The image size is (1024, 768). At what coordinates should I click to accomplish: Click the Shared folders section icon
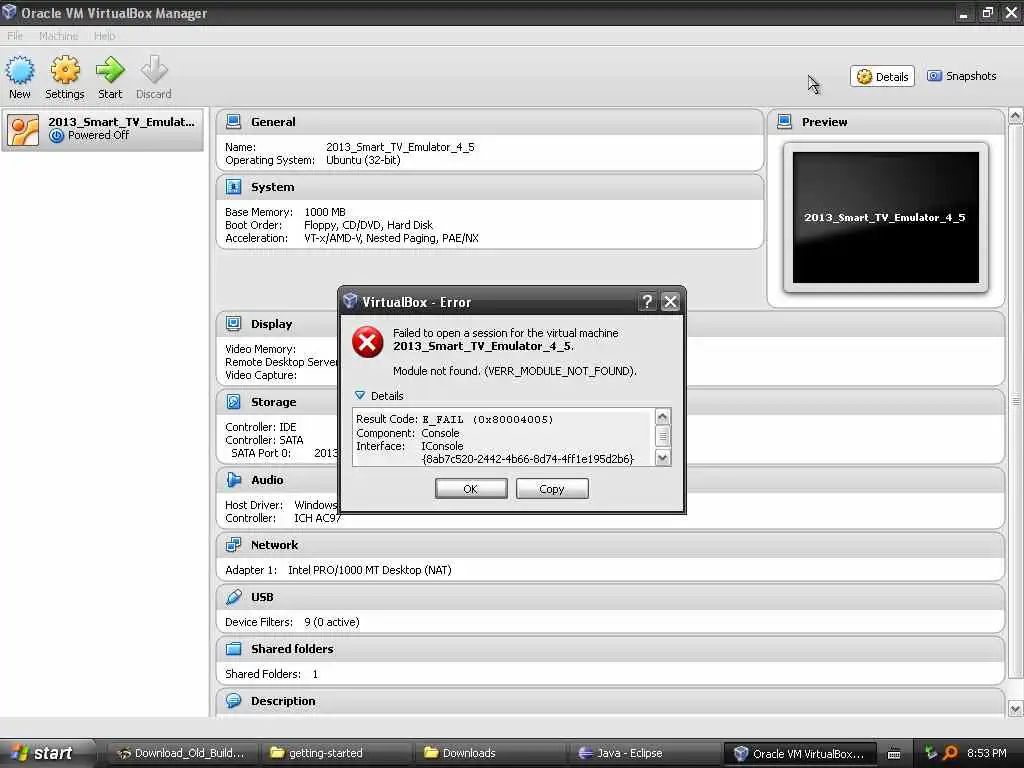[x=233, y=648]
